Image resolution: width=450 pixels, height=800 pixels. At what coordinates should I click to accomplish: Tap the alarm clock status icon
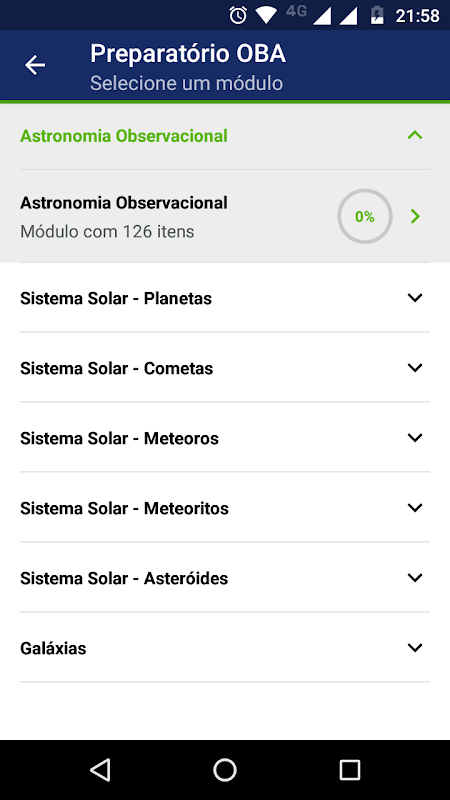pos(238,15)
